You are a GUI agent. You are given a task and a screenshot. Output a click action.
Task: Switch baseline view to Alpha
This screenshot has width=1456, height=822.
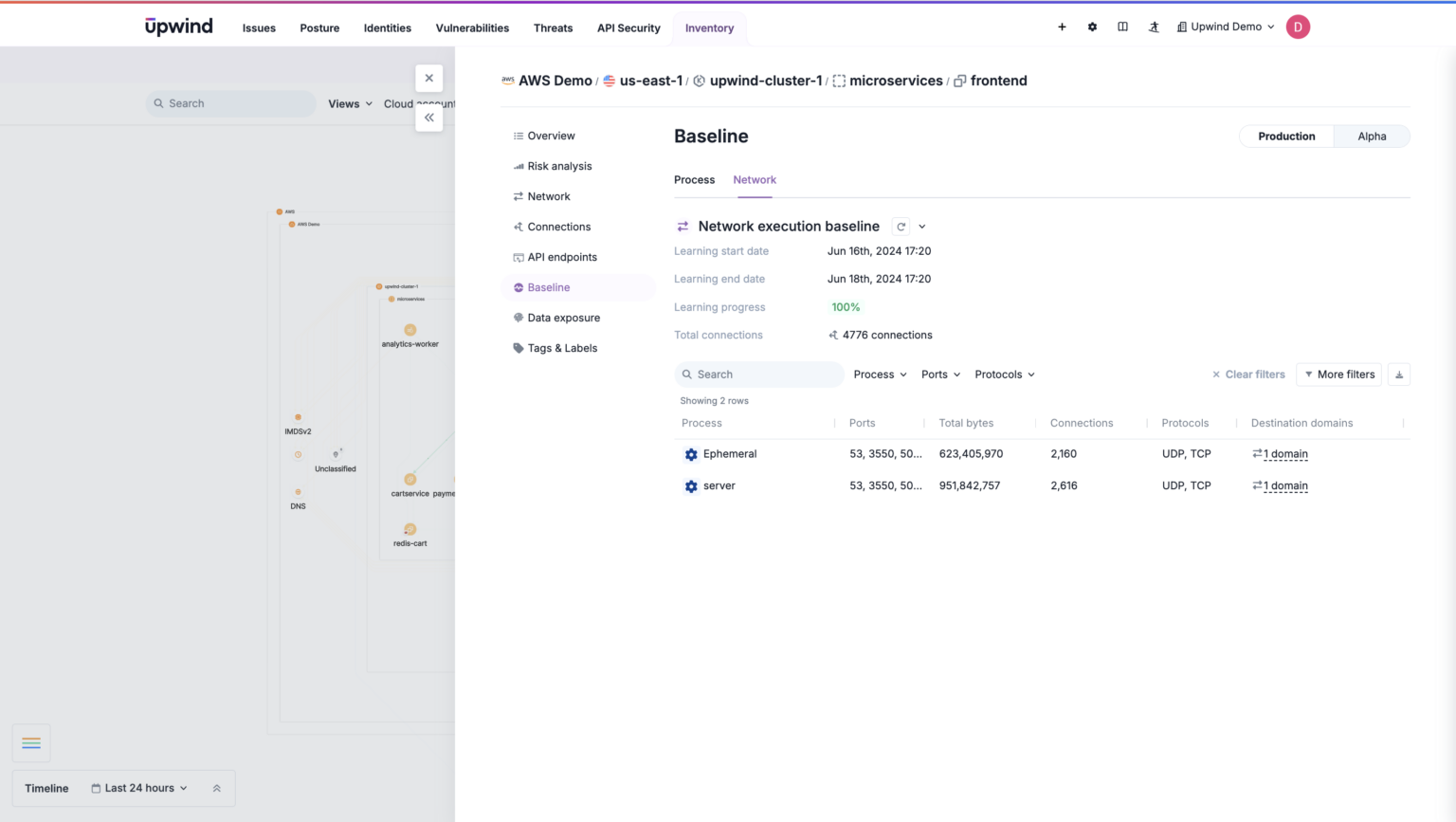point(1371,136)
